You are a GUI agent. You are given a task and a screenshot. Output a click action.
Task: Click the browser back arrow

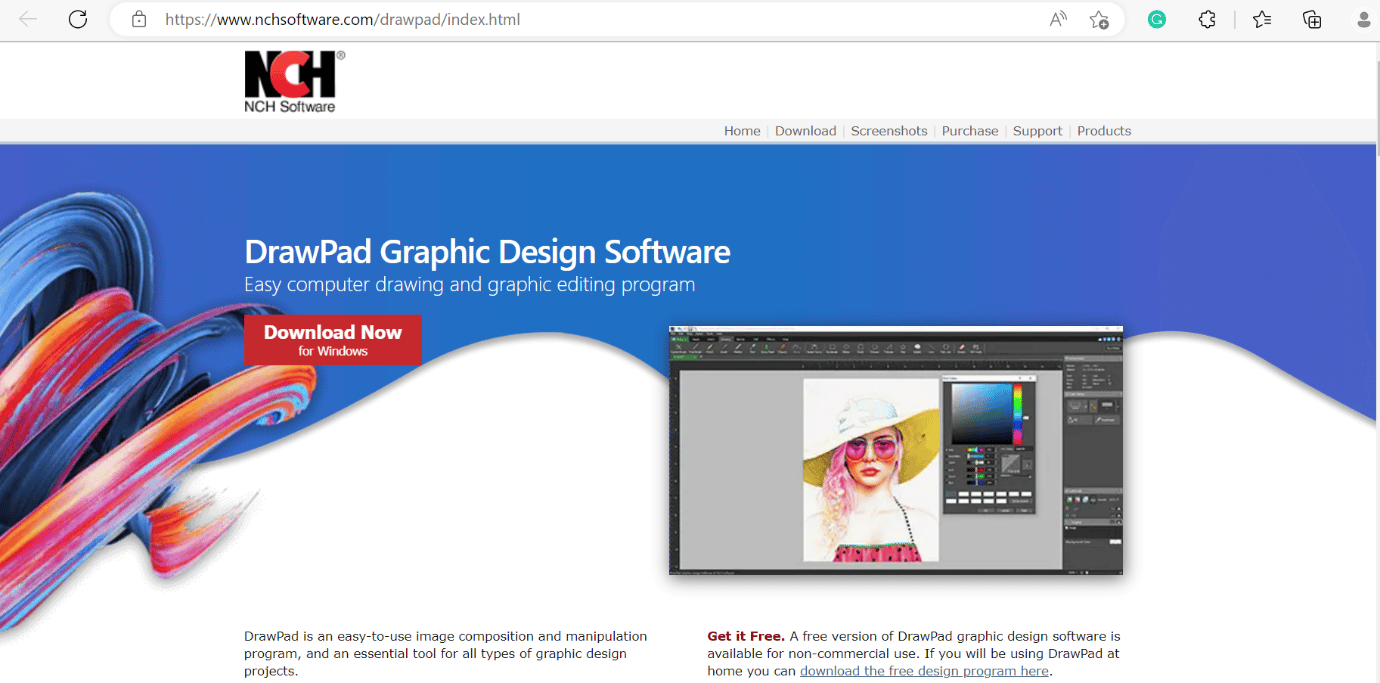(28, 19)
